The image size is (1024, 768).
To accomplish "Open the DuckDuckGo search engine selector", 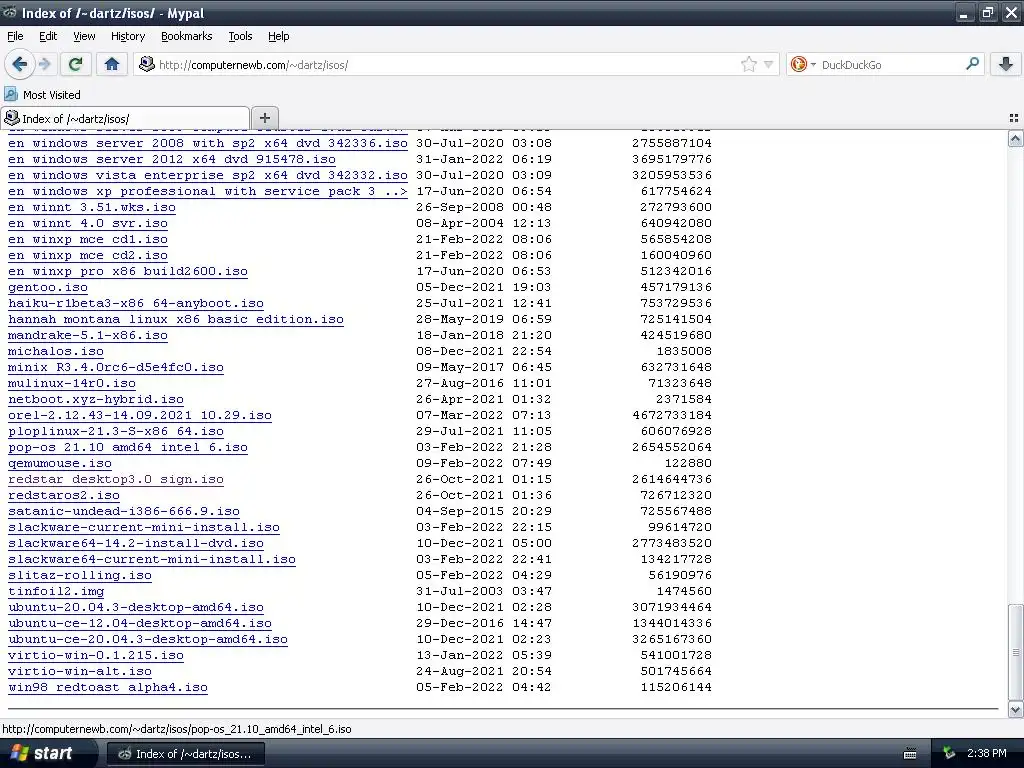I will coord(803,64).
